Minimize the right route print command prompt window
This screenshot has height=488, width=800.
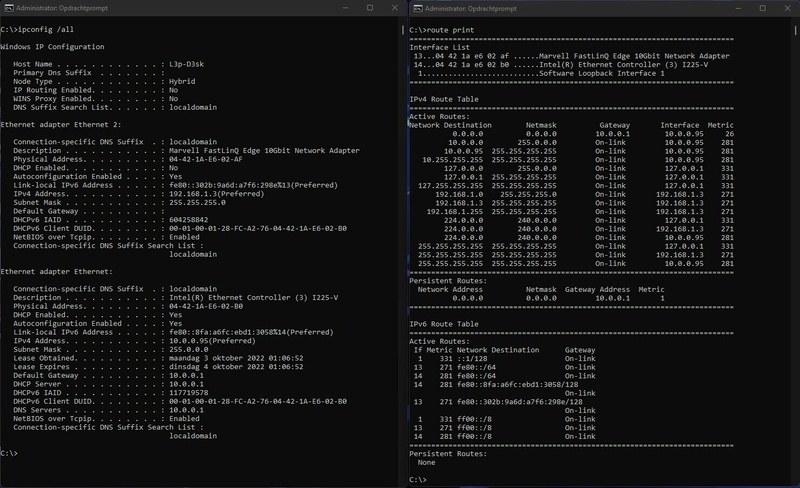point(738,8)
